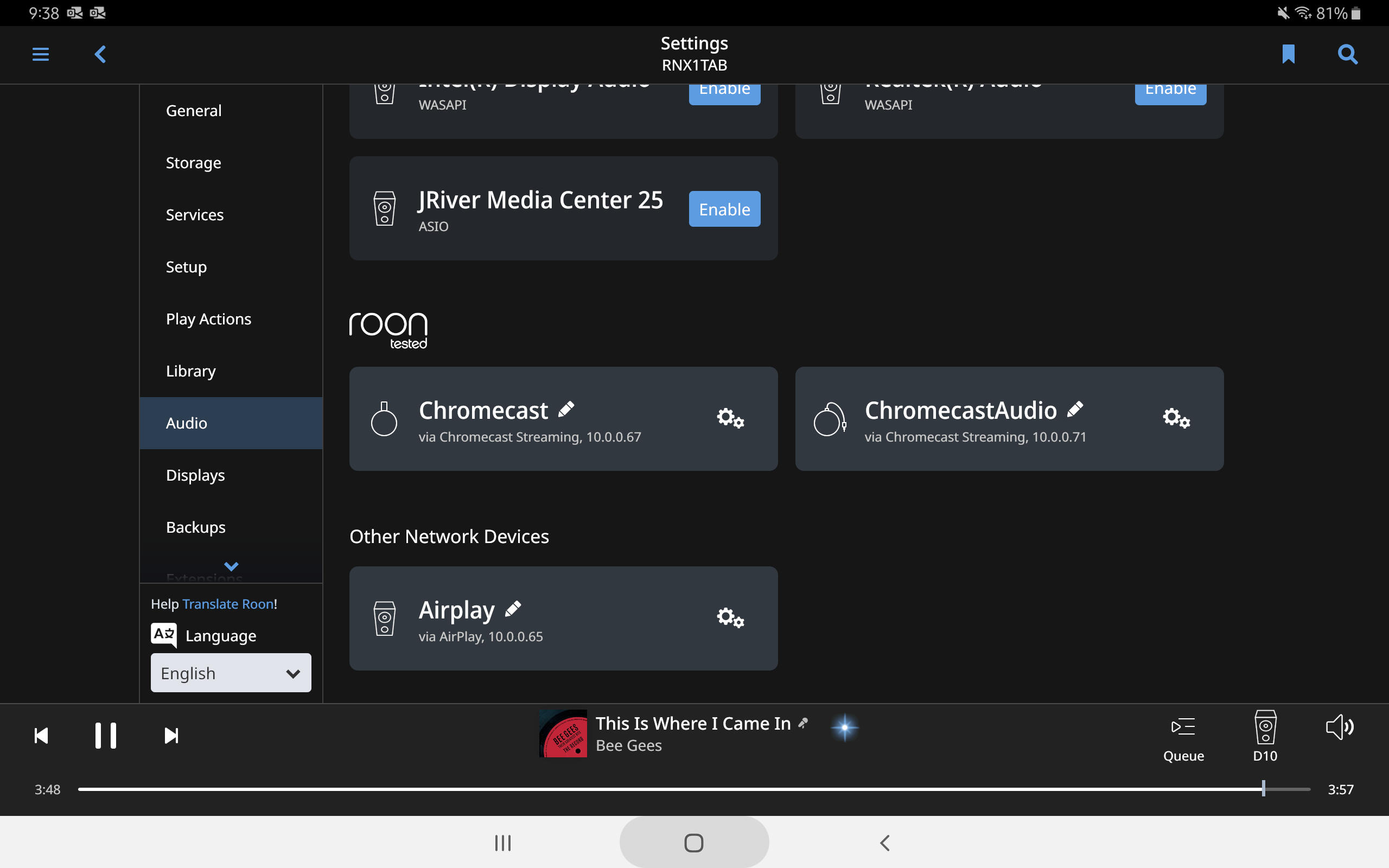This screenshot has width=1389, height=868.
Task: Click the ChromecastAudio device icon
Action: coord(830,419)
